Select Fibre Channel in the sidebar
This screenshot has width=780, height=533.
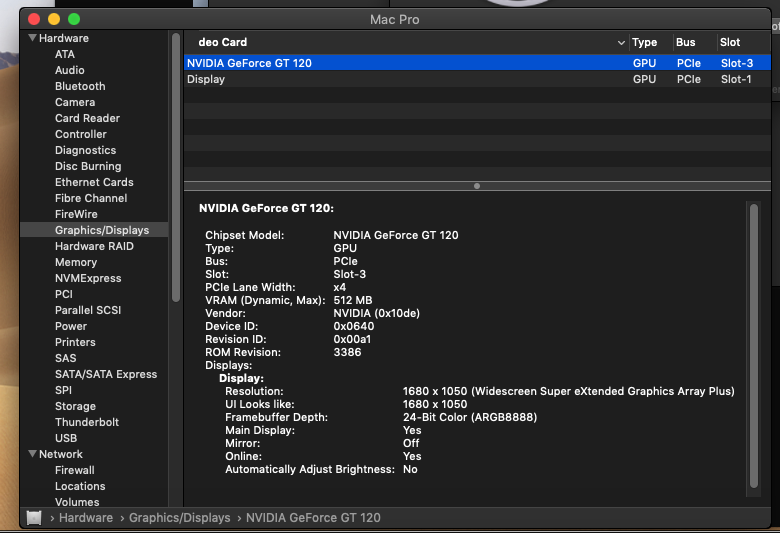[x=91, y=198]
